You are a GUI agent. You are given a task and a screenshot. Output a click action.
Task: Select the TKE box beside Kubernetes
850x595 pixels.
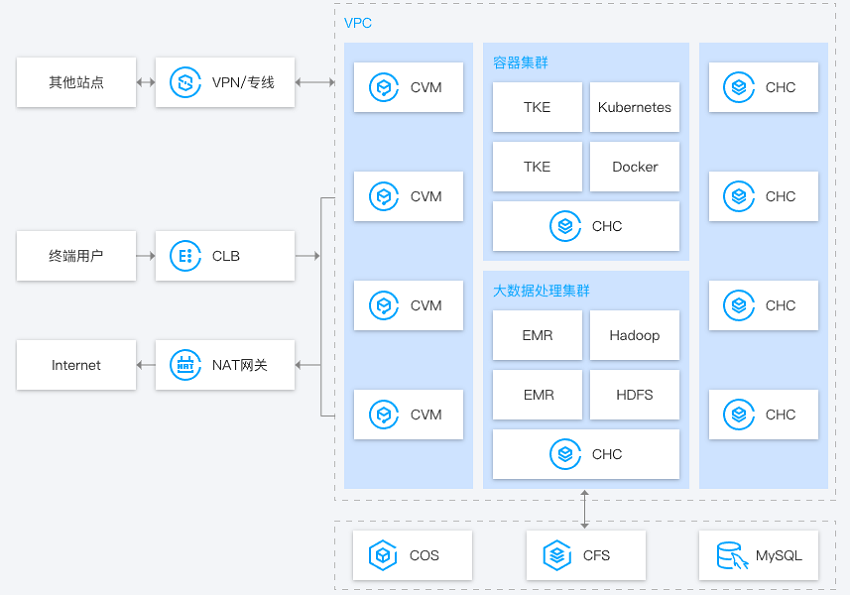pyautogui.click(x=537, y=107)
